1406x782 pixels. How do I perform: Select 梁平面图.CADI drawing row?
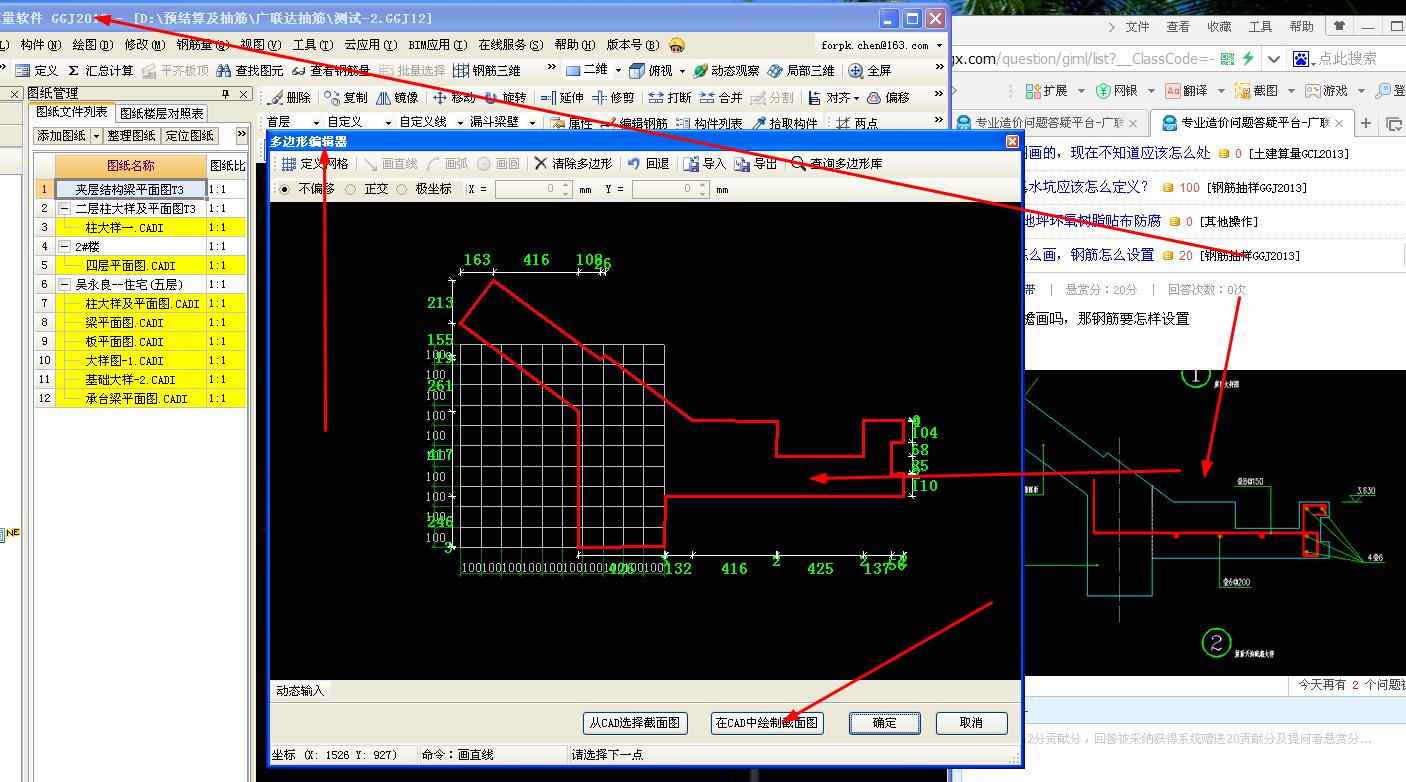[x=139, y=323]
